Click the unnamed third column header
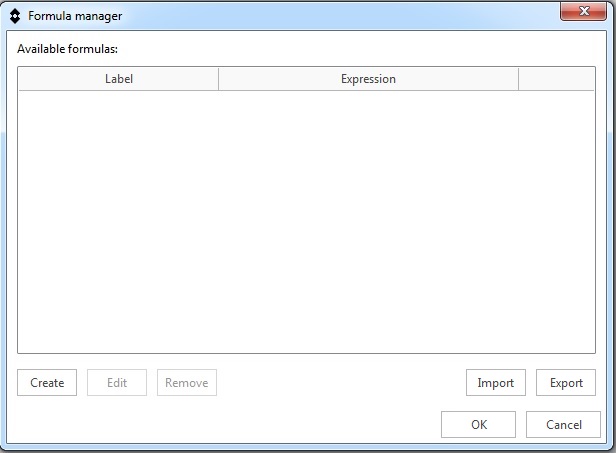616x453 pixels. (556, 79)
